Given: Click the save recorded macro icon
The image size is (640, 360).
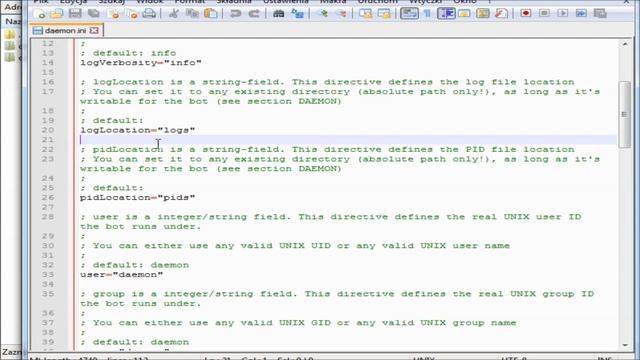Looking at the screenshot, I should pyautogui.click(x=600, y=13).
